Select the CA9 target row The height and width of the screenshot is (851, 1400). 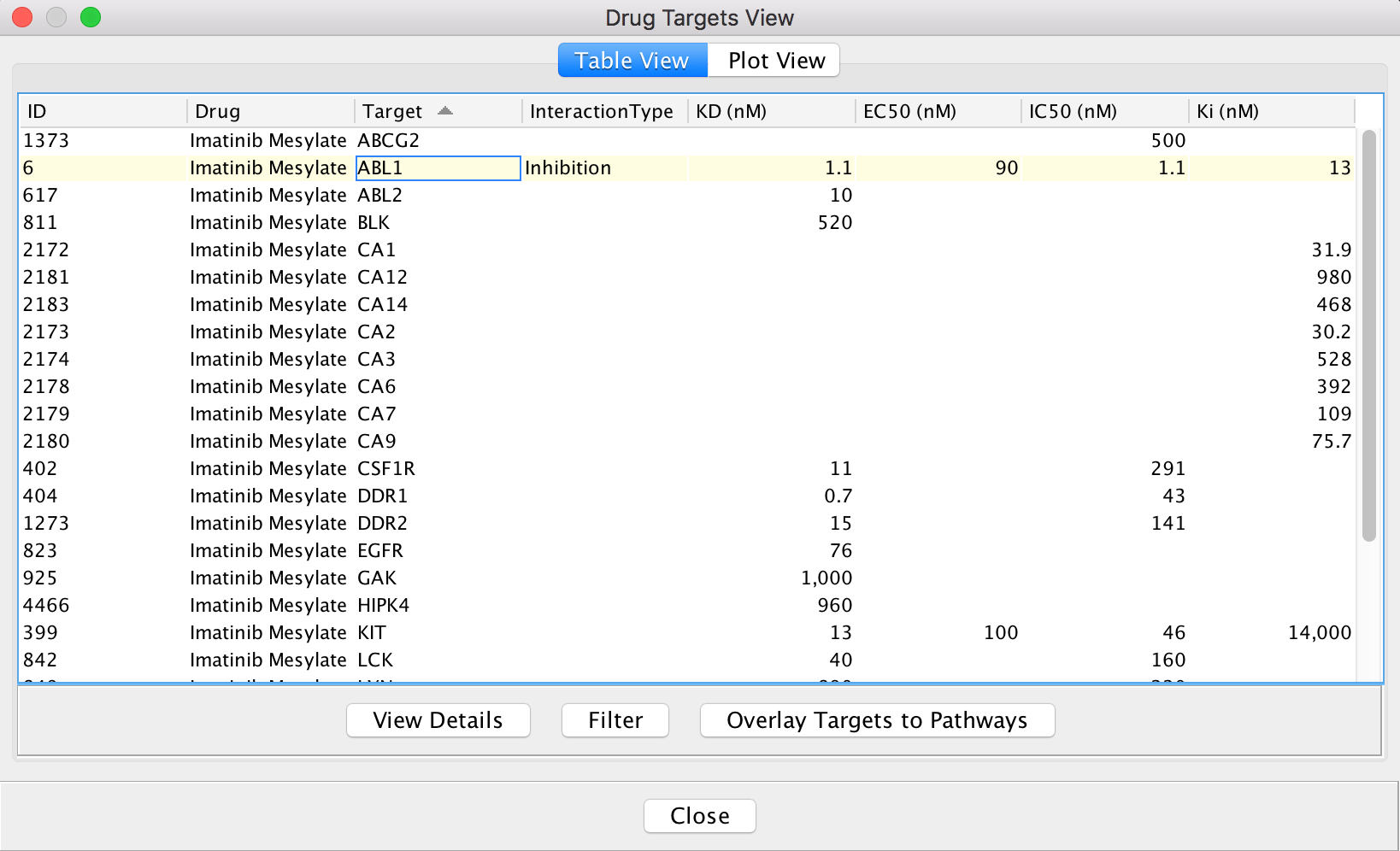click(x=688, y=442)
